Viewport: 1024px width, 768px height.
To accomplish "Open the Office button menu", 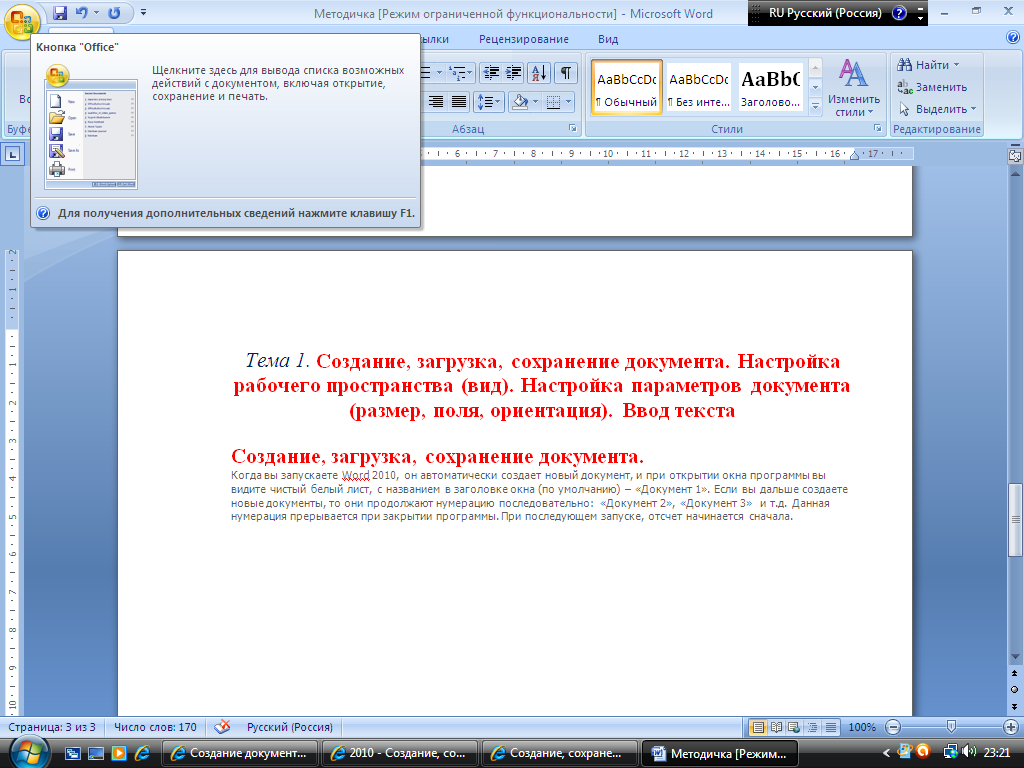I will pos(21,21).
